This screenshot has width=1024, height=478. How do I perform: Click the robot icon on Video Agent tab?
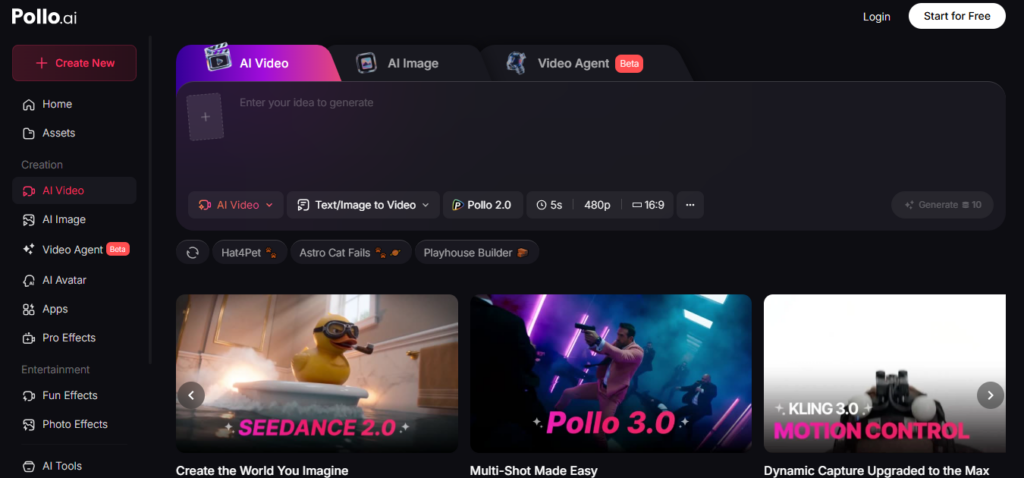(x=516, y=63)
